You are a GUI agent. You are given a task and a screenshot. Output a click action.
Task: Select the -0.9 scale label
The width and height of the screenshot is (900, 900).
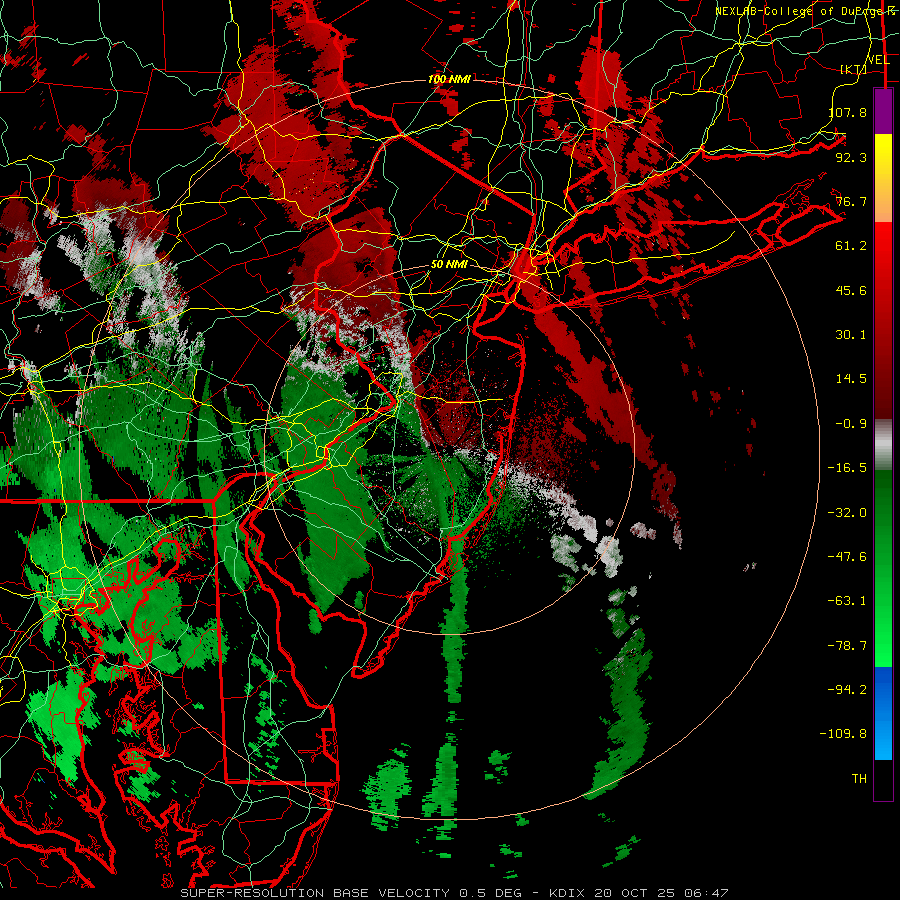pyautogui.click(x=851, y=424)
